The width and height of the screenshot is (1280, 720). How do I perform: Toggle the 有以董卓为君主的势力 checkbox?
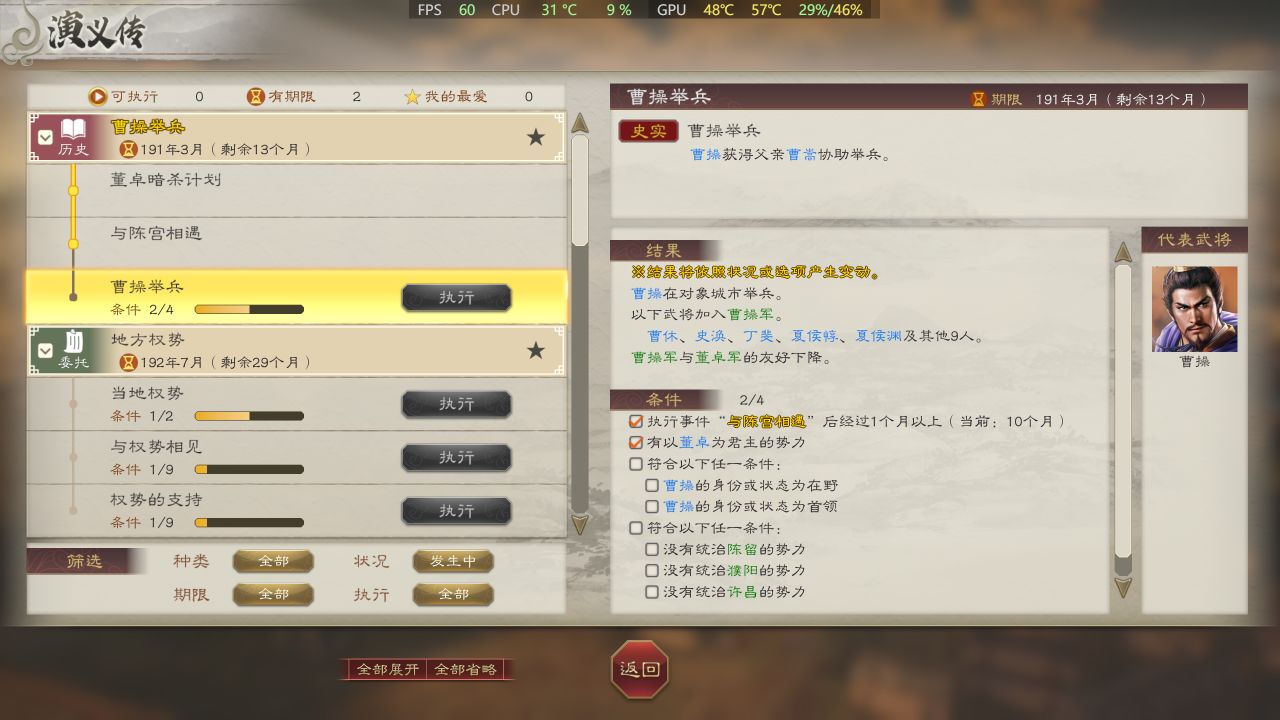636,442
